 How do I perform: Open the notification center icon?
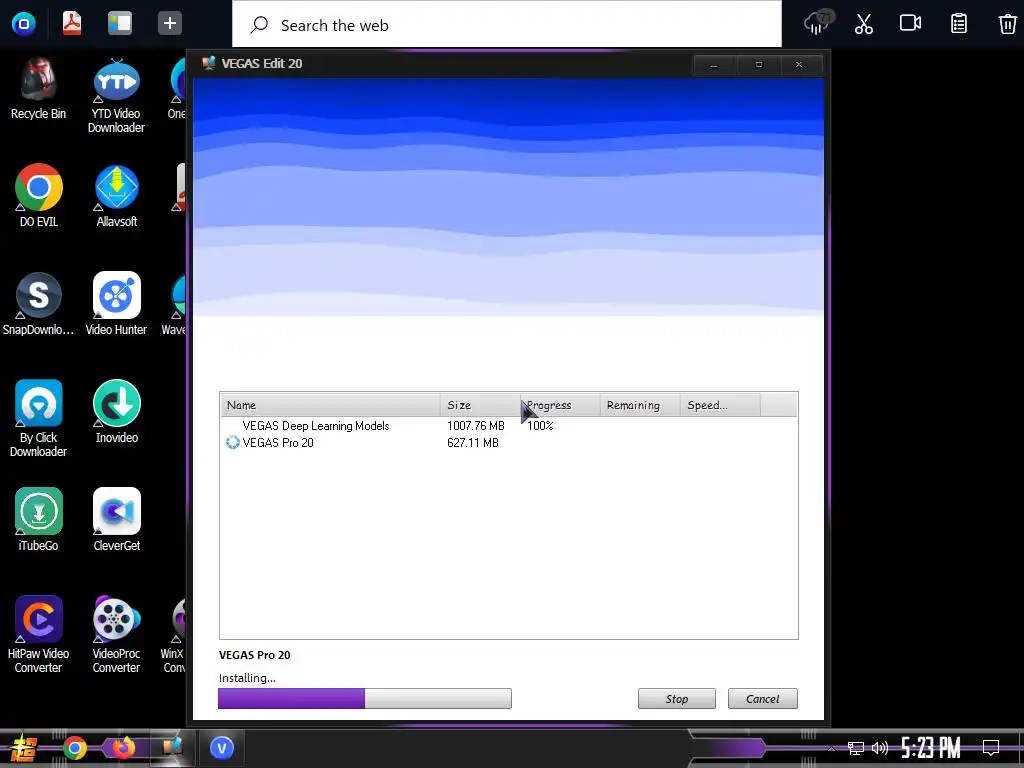pos(991,748)
